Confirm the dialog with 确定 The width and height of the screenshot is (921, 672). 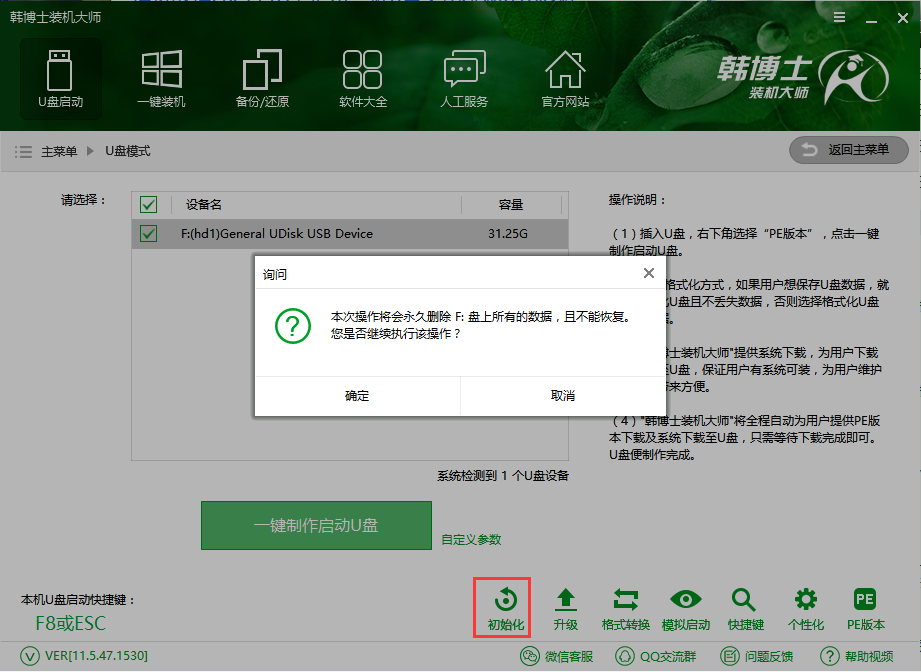tap(357, 396)
